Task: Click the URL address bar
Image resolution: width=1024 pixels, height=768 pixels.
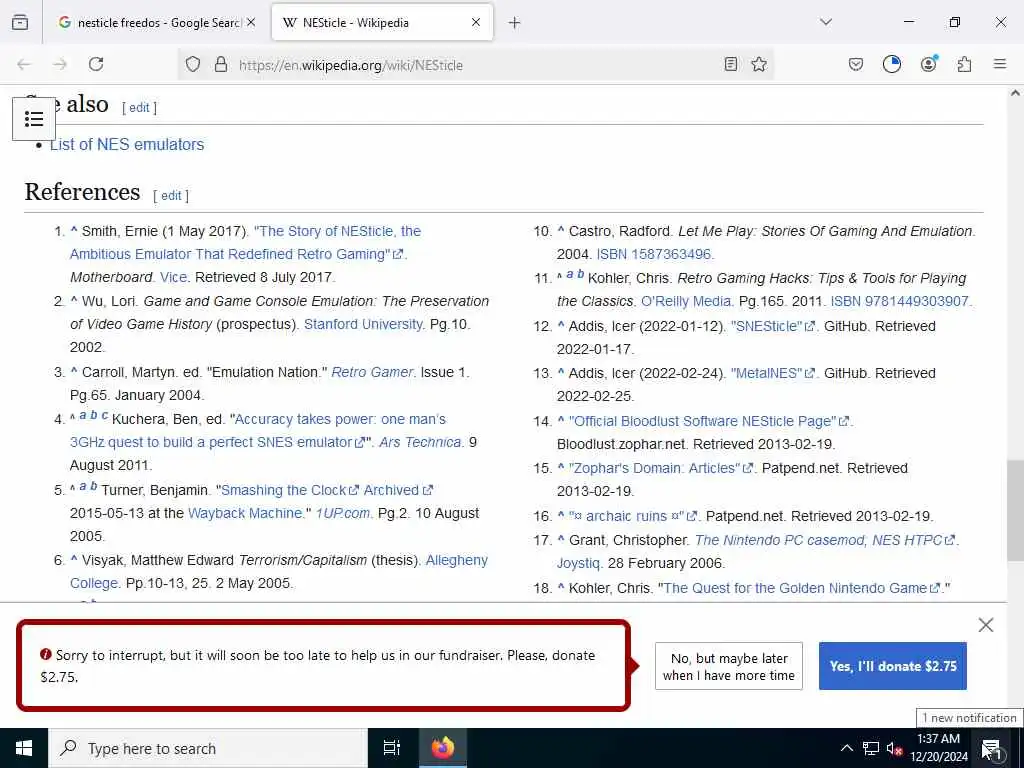Action: click(475, 65)
